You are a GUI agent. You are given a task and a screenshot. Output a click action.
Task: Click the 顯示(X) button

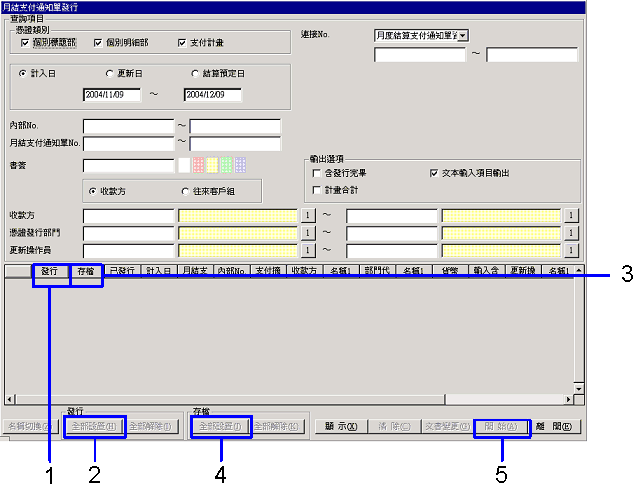point(341,426)
